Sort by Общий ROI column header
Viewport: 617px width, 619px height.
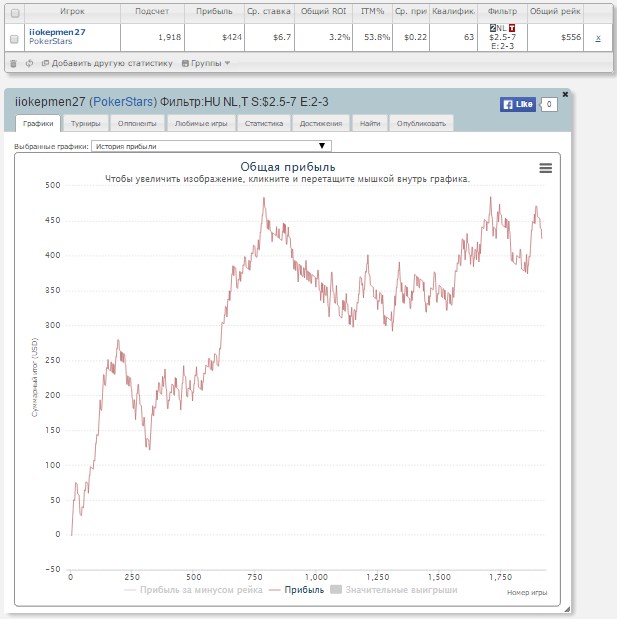point(323,11)
